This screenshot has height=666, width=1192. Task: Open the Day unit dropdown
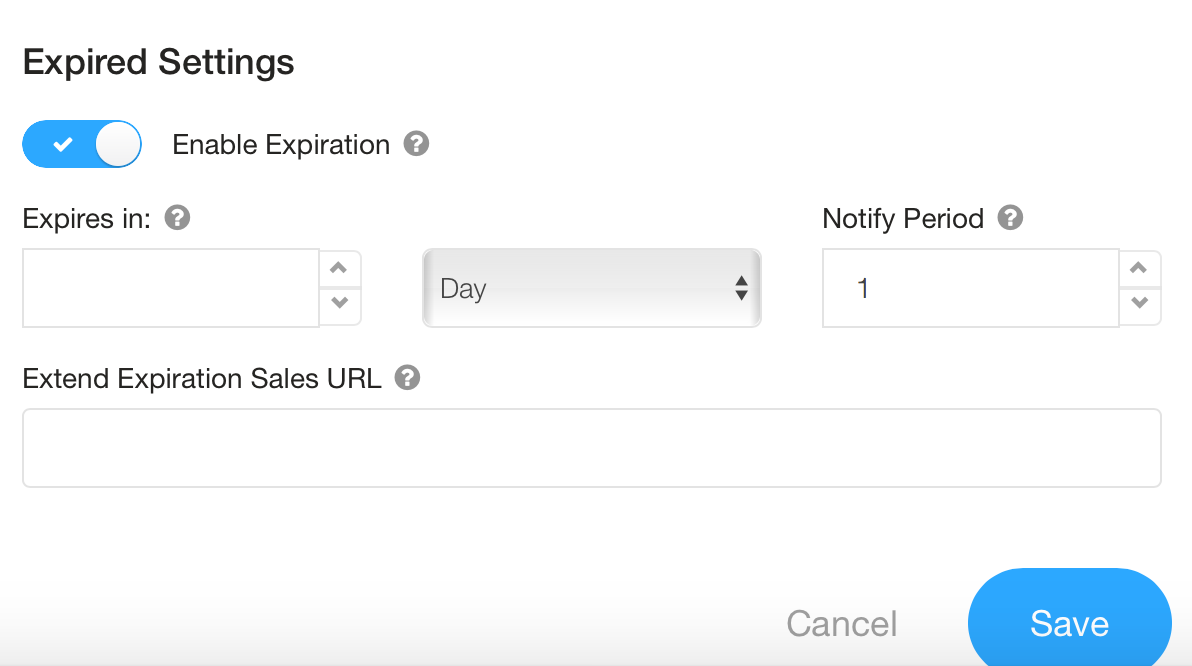click(592, 289)
